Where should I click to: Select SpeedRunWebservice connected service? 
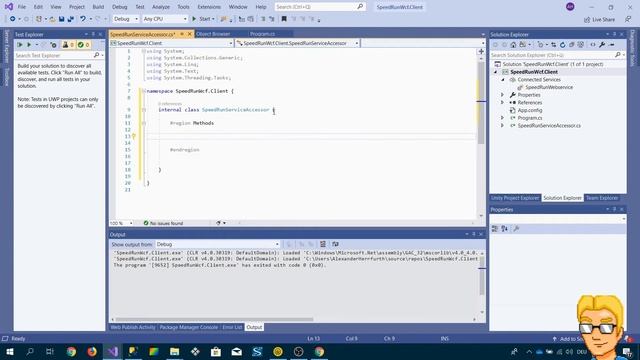(549, 87)
